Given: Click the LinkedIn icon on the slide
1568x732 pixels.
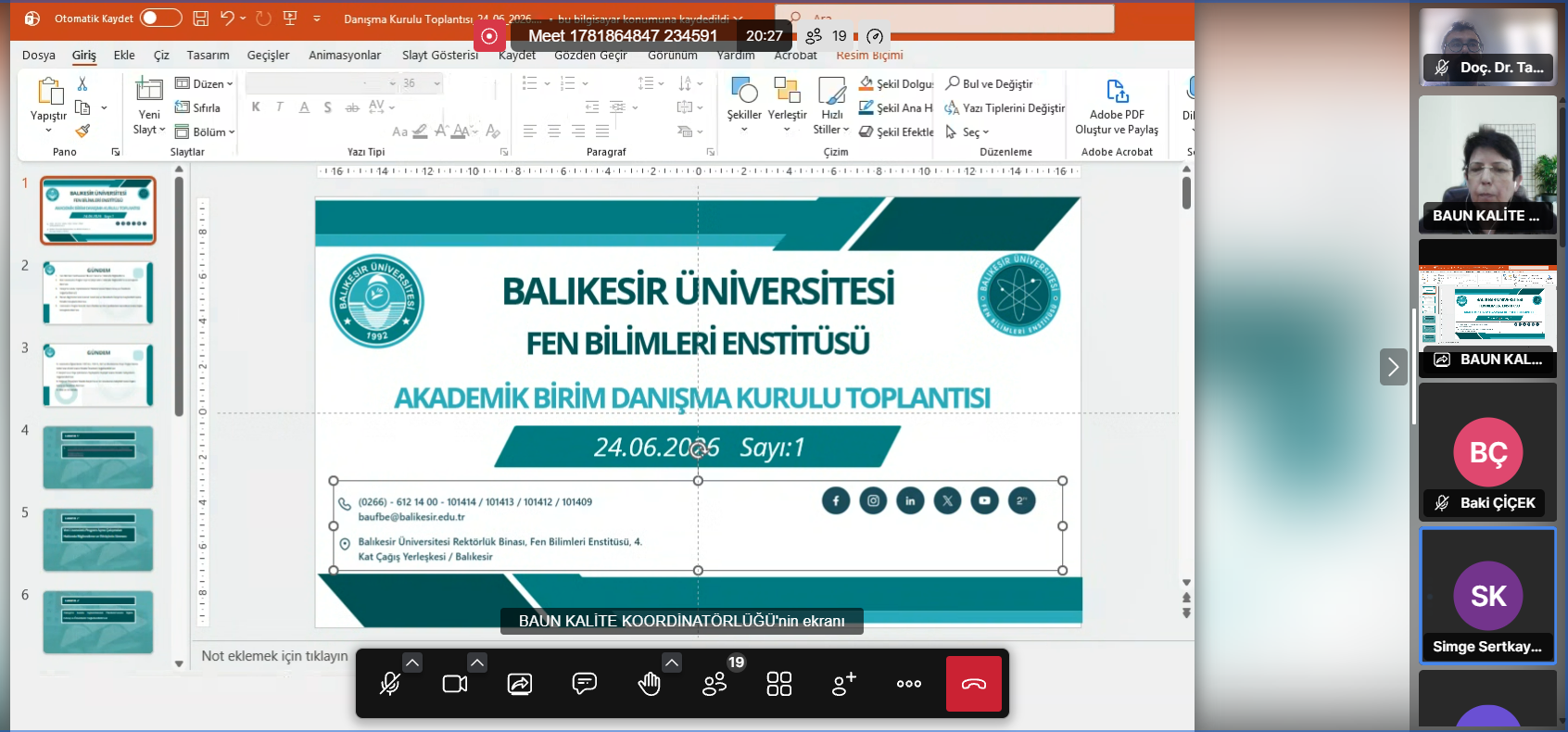Looking at the screenshot, I should [x=910, y=500].
